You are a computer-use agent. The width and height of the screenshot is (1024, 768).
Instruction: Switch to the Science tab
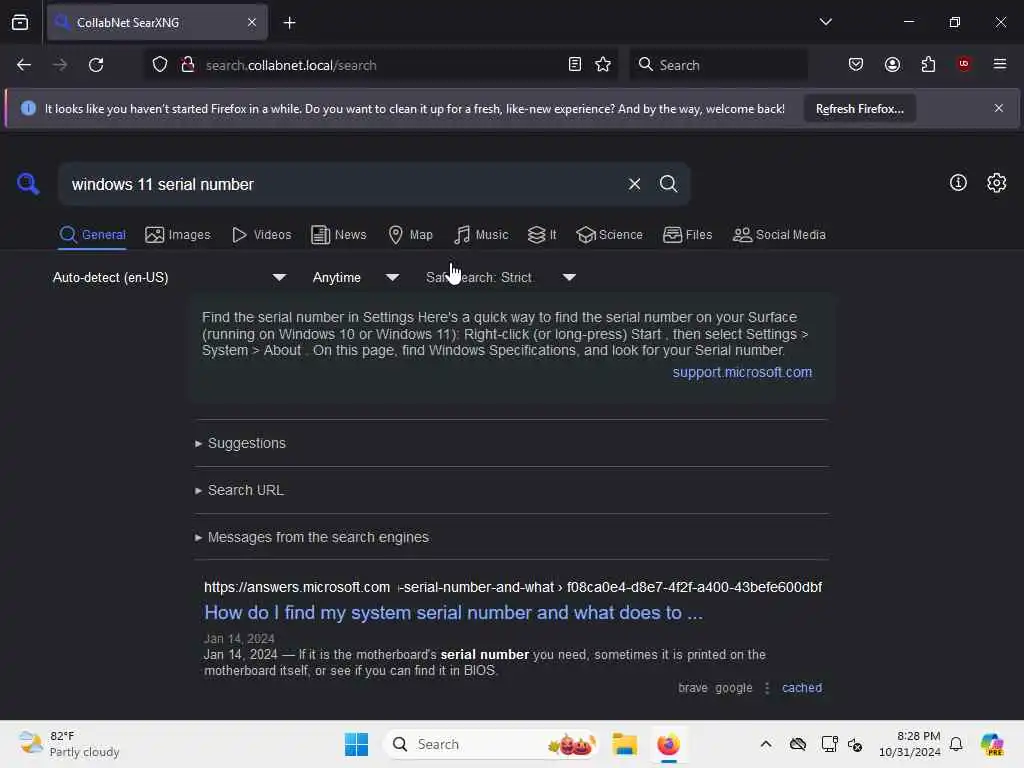(609, 235)
